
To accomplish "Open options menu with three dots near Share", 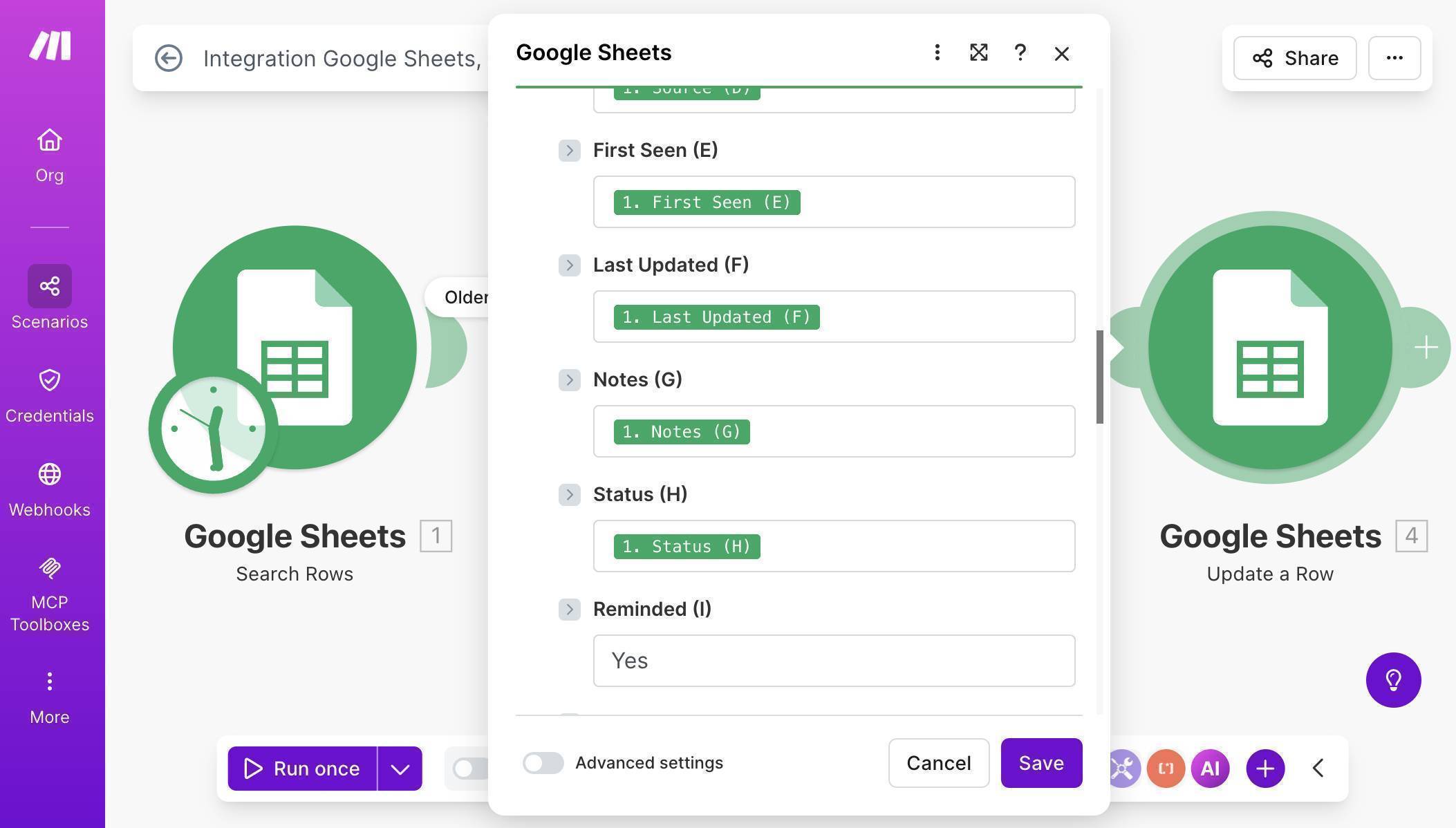I will pyautogui.click(x=1394, y=58).
